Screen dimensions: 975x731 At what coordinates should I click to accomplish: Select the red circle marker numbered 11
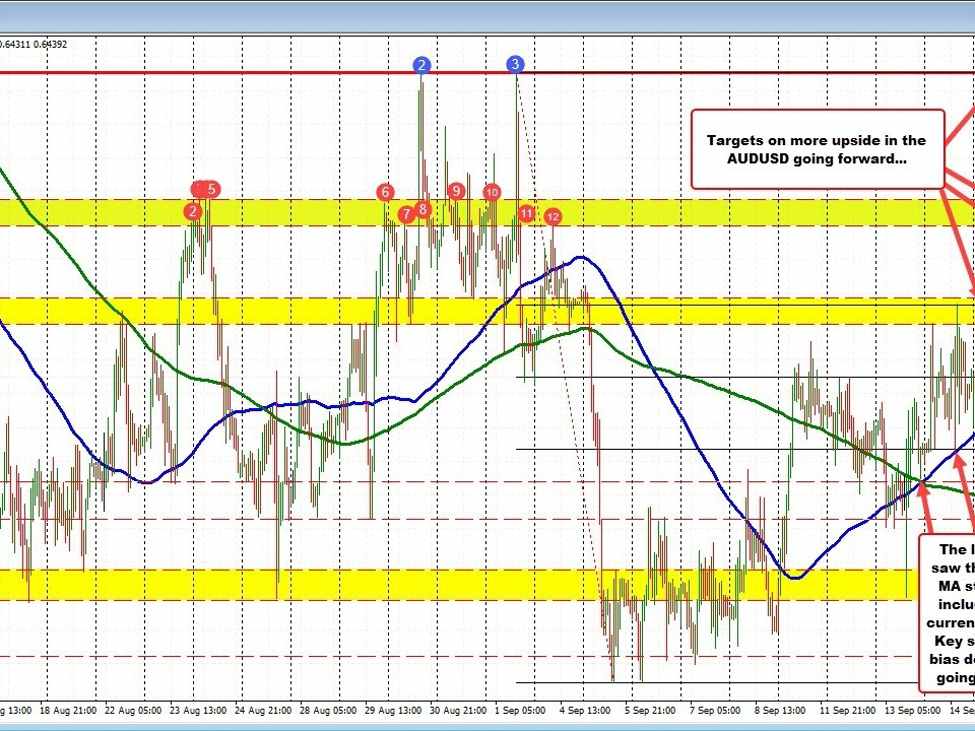[x=527, y=212]
